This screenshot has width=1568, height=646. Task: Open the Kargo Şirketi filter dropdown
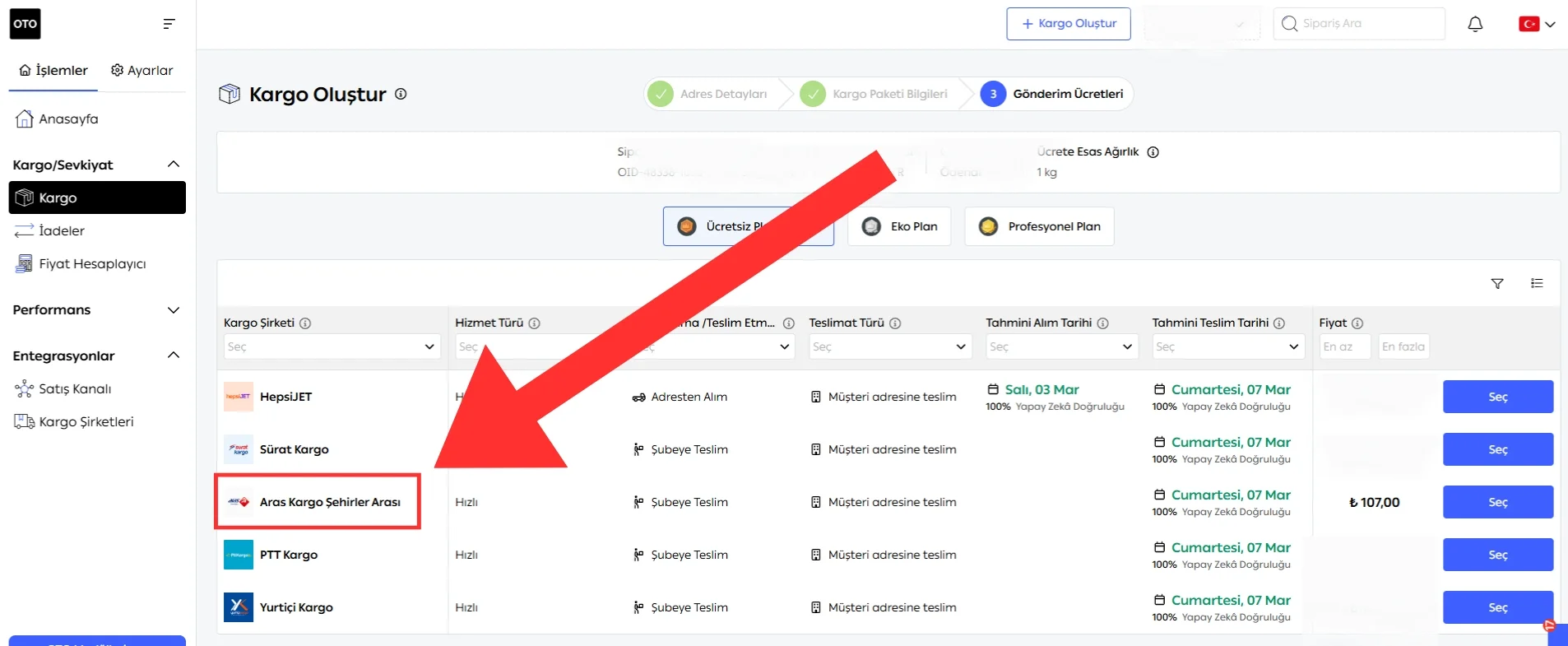(331, 346)
